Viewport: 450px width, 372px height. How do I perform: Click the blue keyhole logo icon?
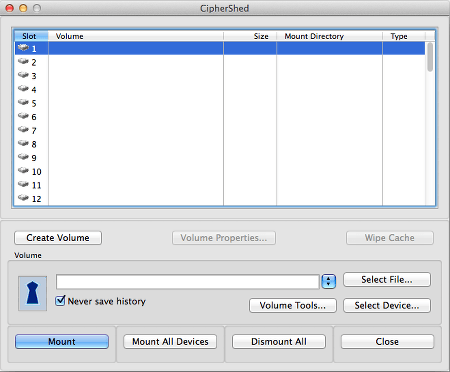[32, 293]
